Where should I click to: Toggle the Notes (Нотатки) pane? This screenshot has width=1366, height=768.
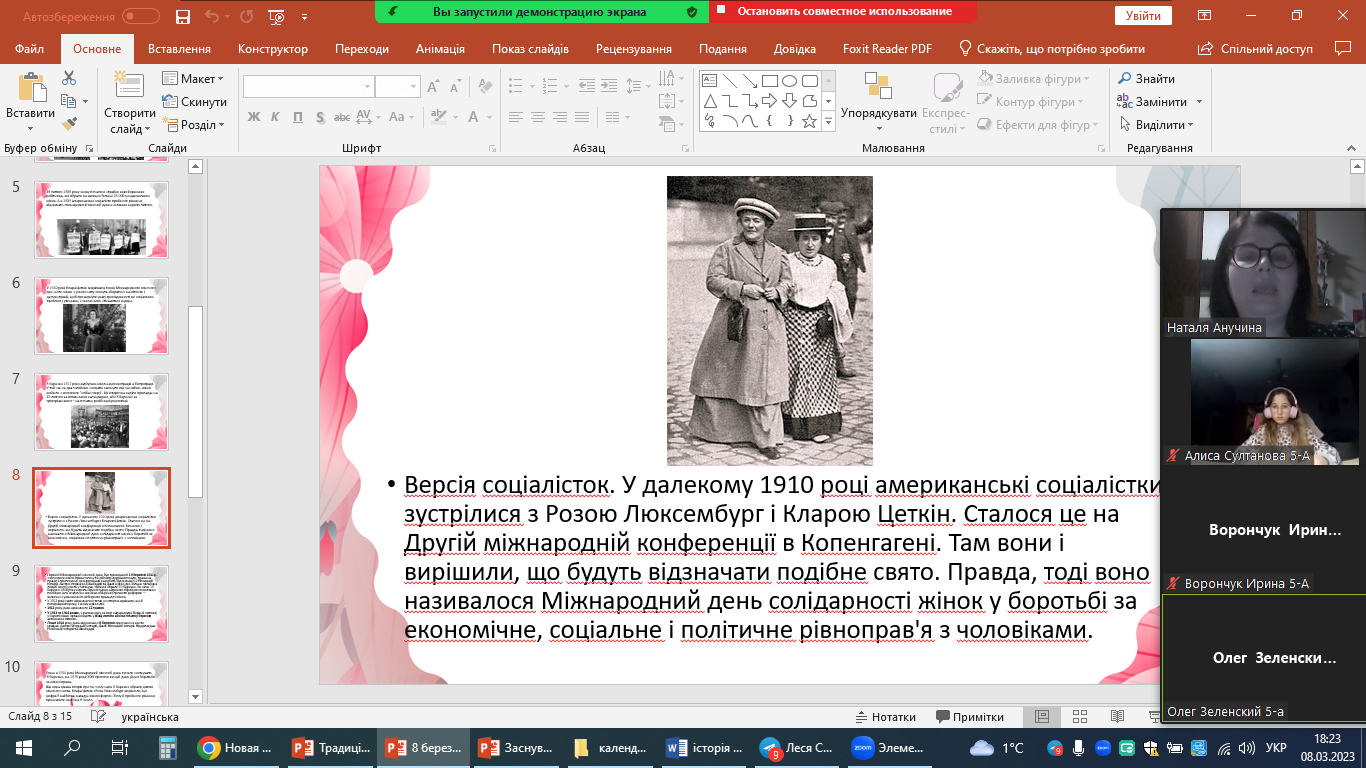886,716
